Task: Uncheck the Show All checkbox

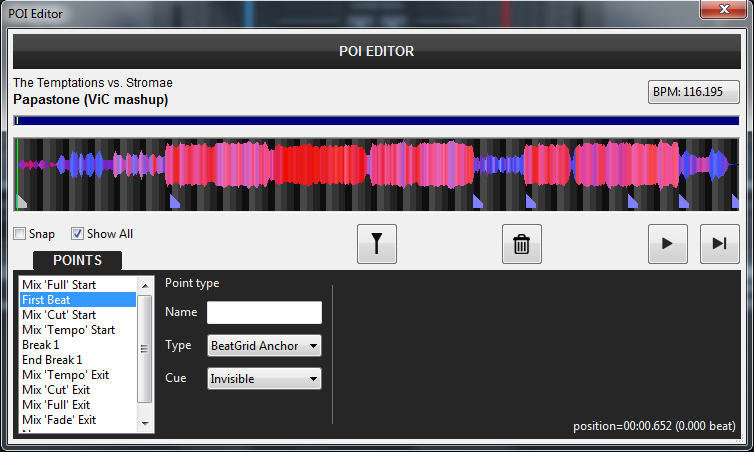Action: 77,234
